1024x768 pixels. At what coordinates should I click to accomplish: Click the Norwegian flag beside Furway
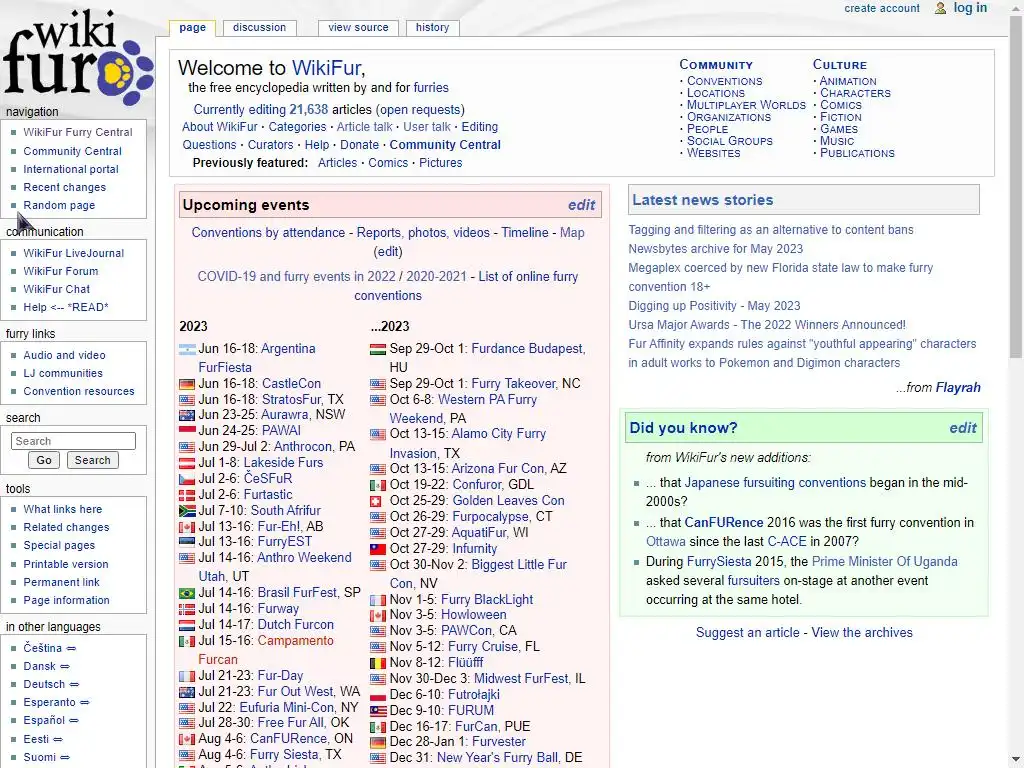click(187, 609)
